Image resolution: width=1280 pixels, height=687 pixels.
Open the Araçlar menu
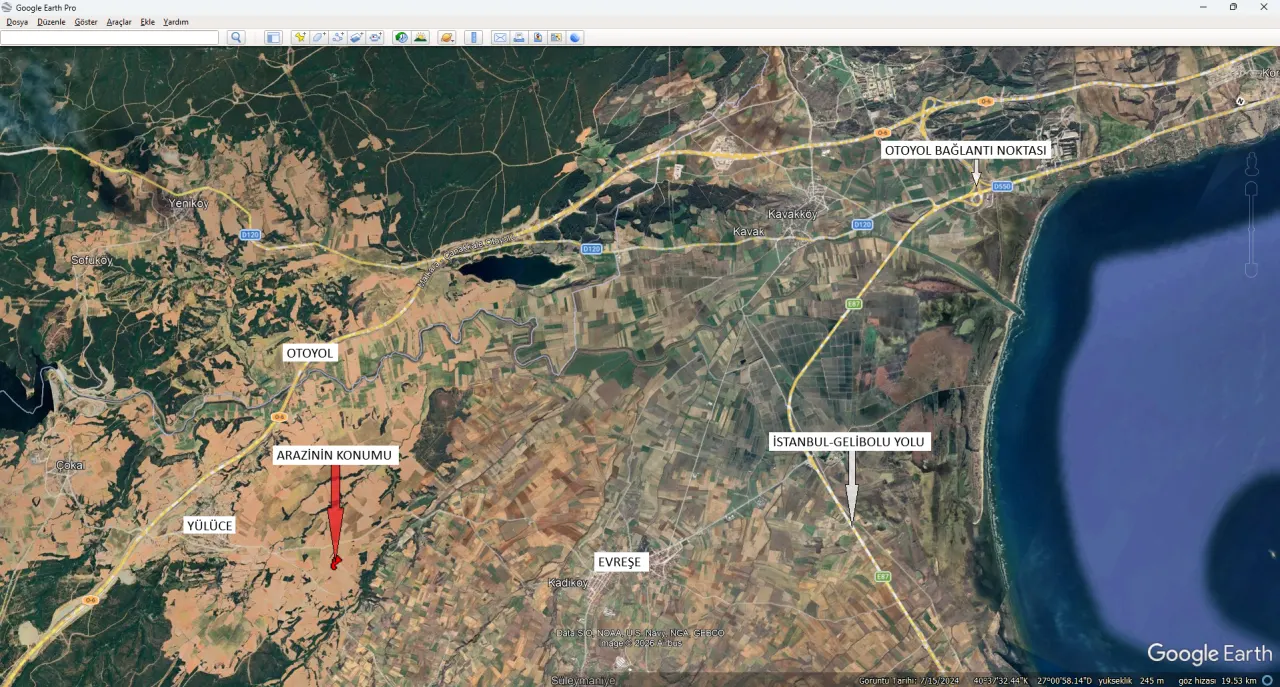(x=119, y=22)
